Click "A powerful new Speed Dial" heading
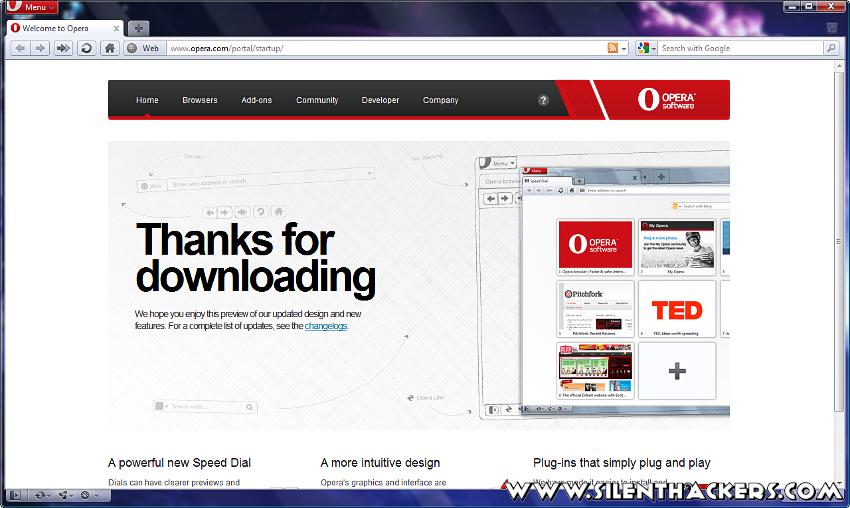Screen dimensions: 850x508 (179, 463)
